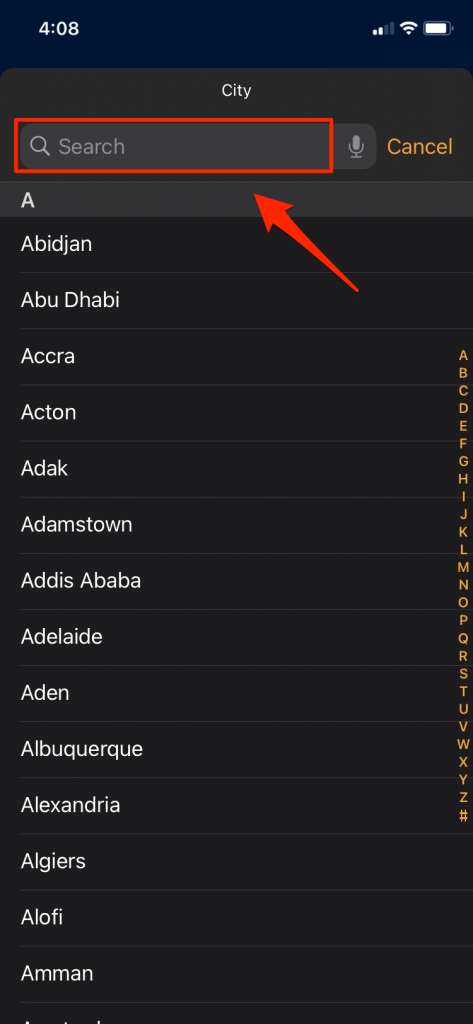Screen dimensions: 473x1024
Task: Select Abidjan from the city list
Action: tap(236, 244)
